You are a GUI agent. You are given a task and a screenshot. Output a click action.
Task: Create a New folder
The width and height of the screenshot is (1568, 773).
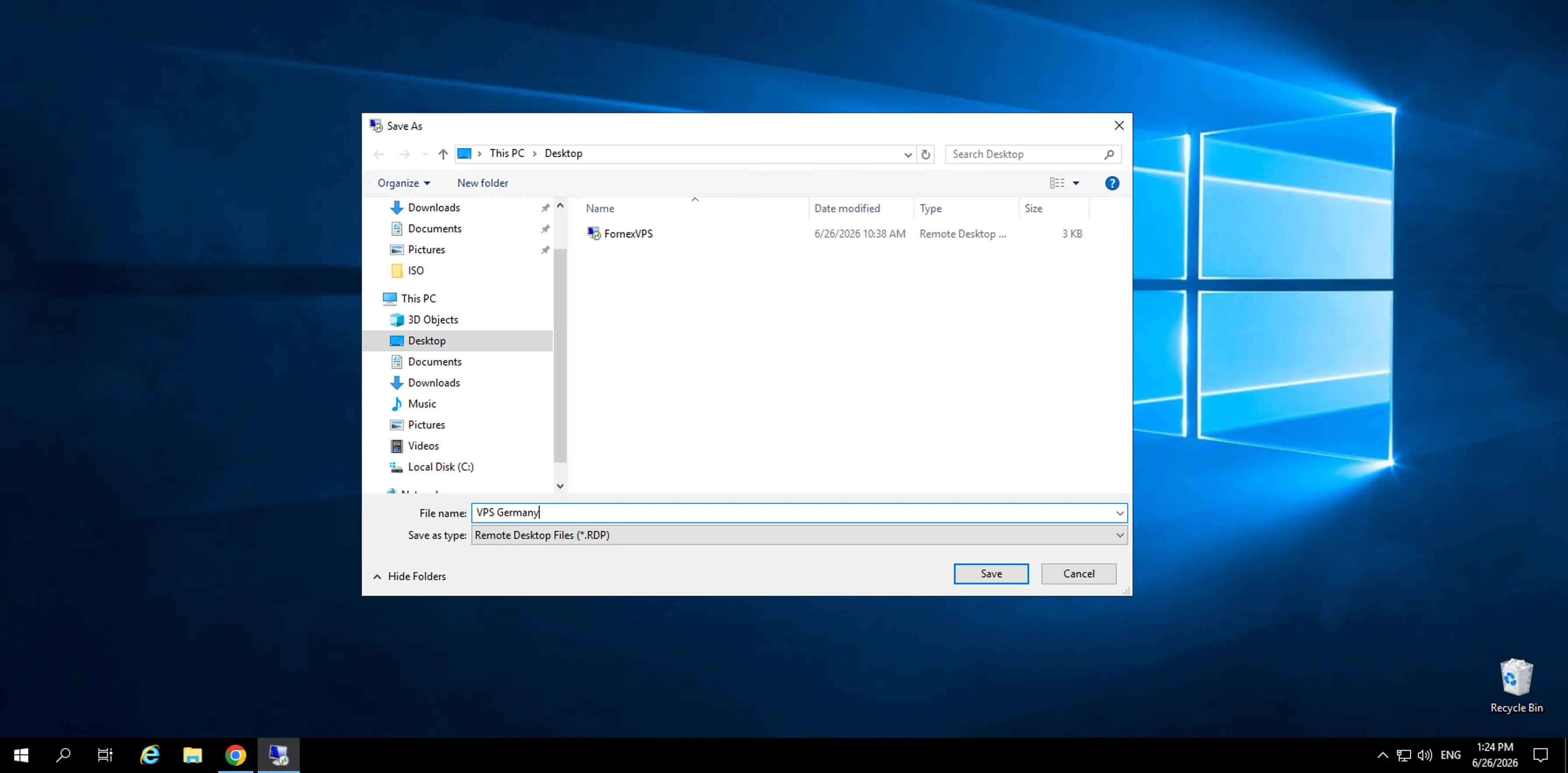(482, 183)
